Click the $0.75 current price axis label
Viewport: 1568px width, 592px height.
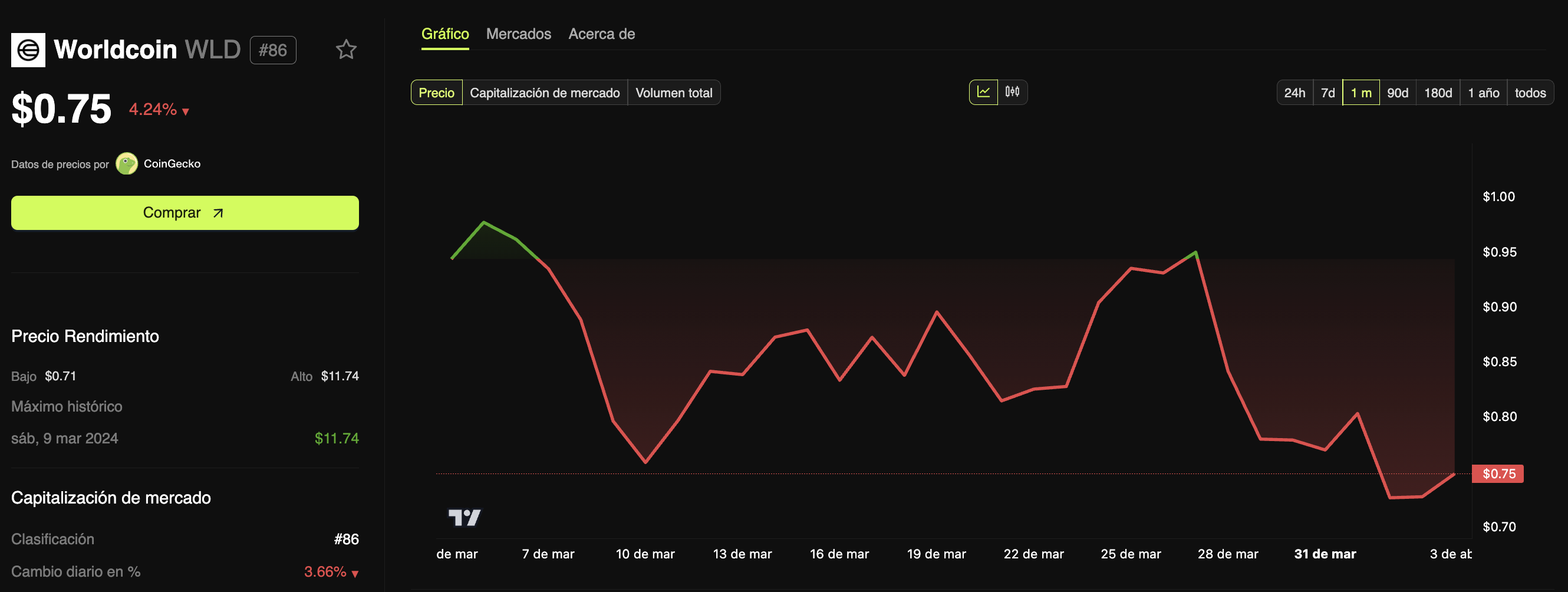tap(1498, 474)
